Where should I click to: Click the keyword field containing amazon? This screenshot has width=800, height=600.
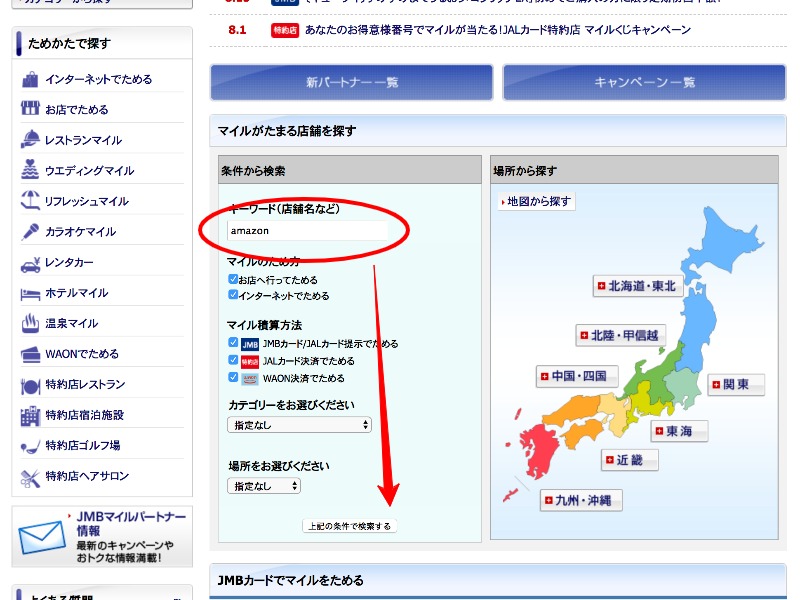(307, 231)
